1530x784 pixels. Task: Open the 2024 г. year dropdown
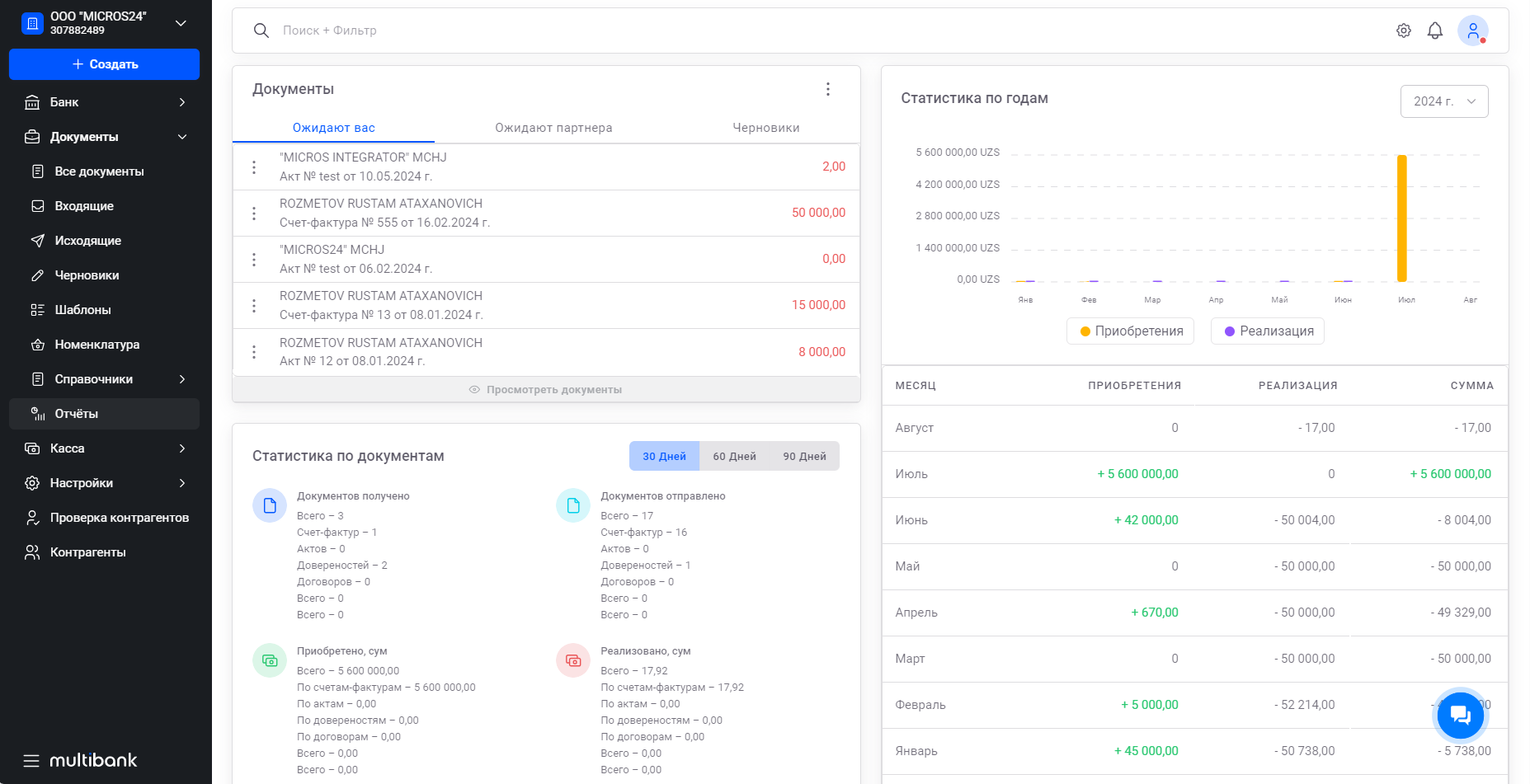click(1443, 101)
